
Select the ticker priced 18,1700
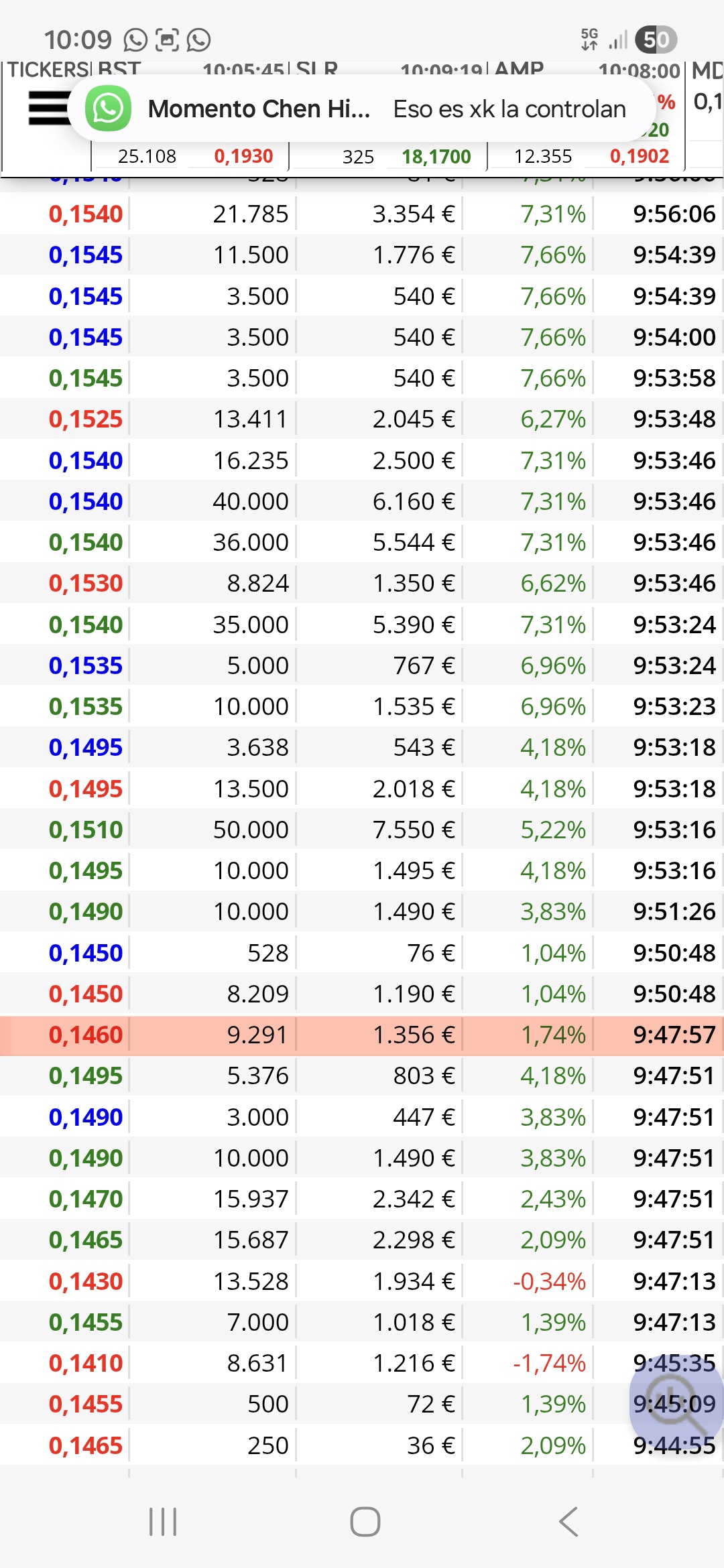pos(436,157)
